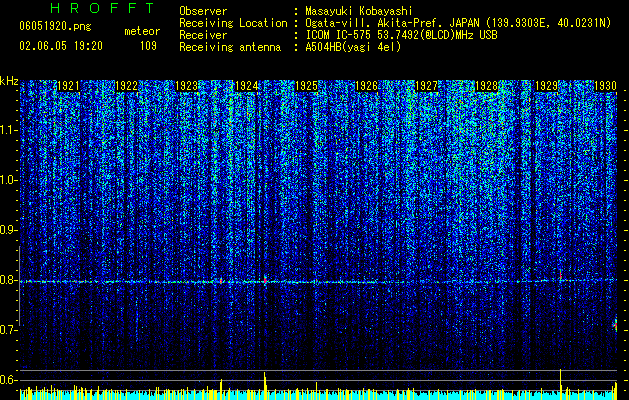Select the filename 06051920.png

point(55,26)
